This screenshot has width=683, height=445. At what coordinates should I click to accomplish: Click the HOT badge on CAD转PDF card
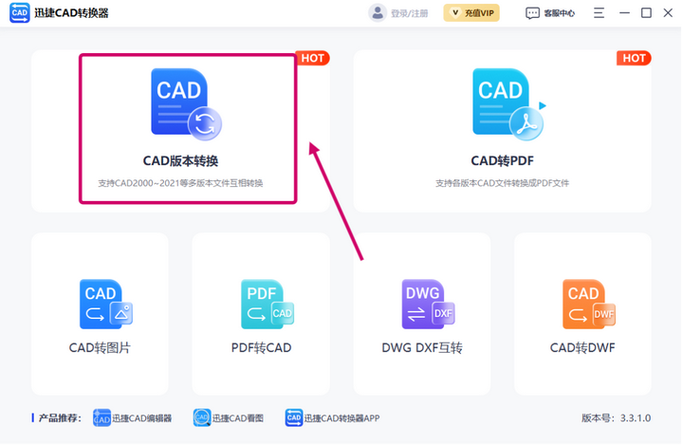634,58
